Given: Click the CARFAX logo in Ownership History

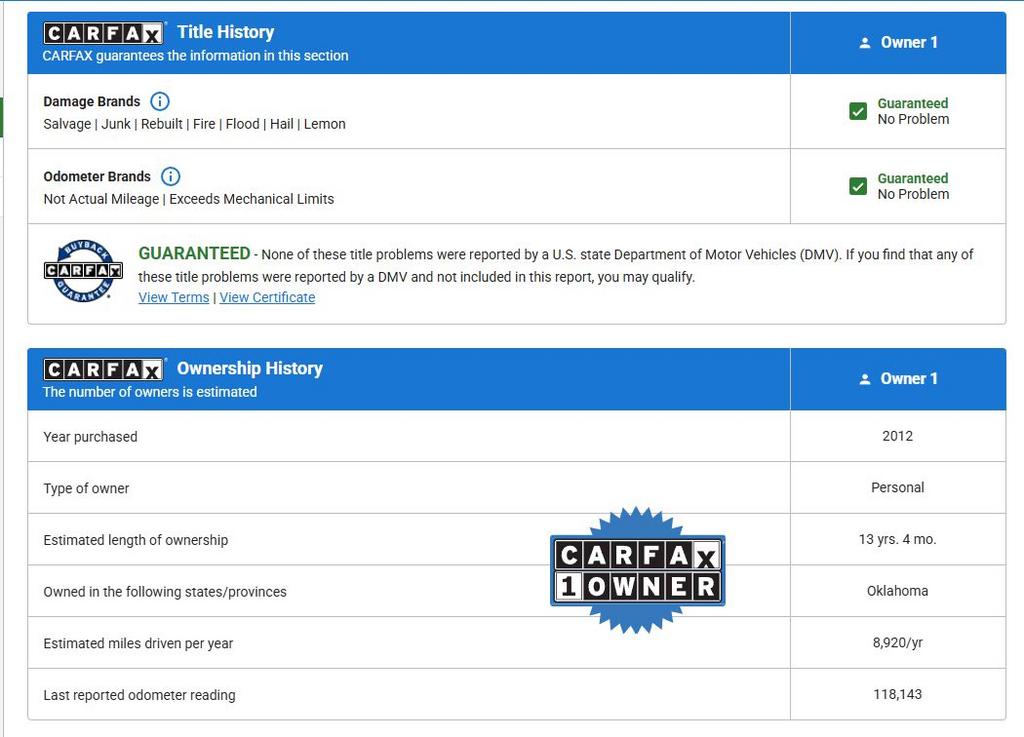Looking at the screenshot, I should tap(103, 369).
